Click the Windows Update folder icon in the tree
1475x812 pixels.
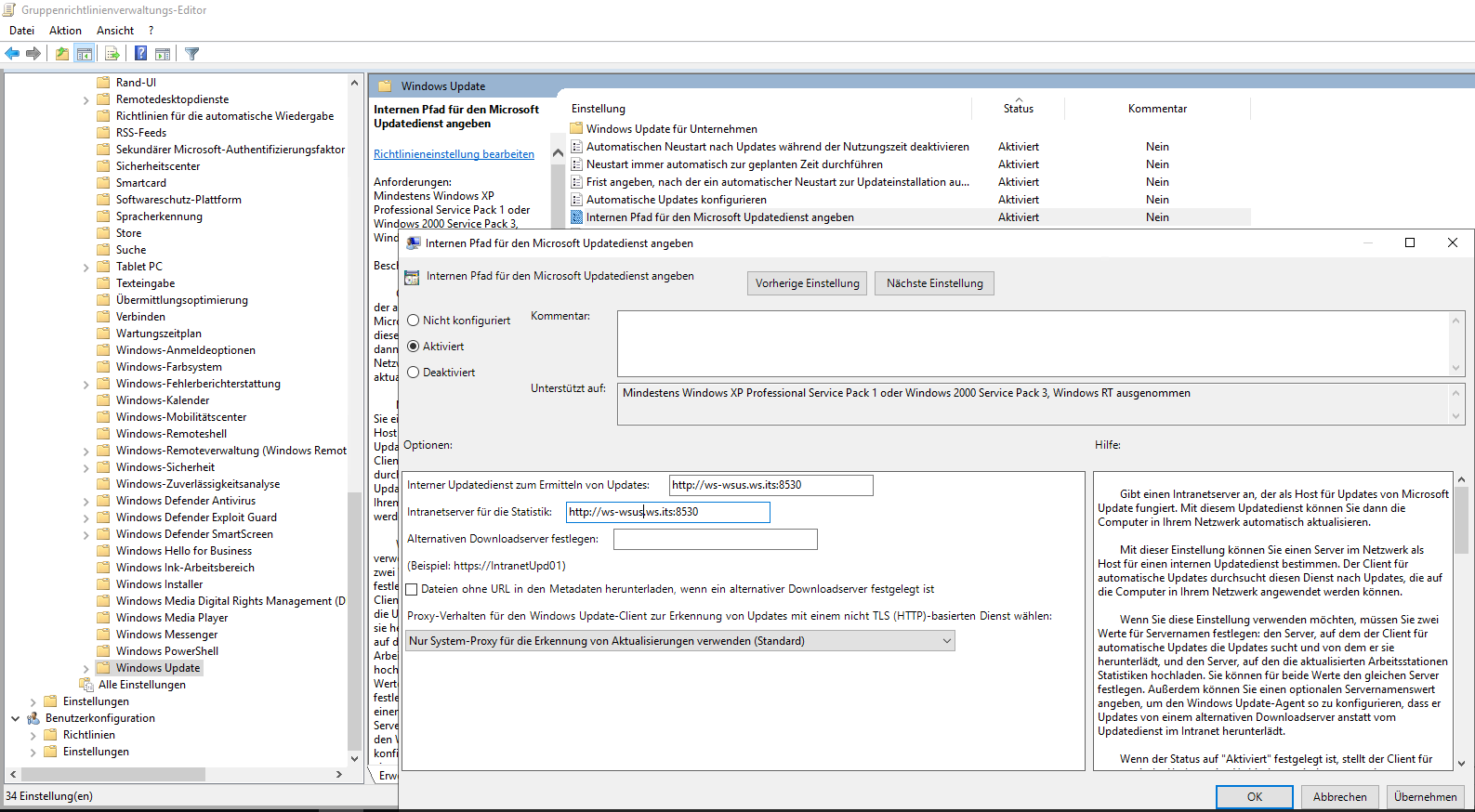104,668
